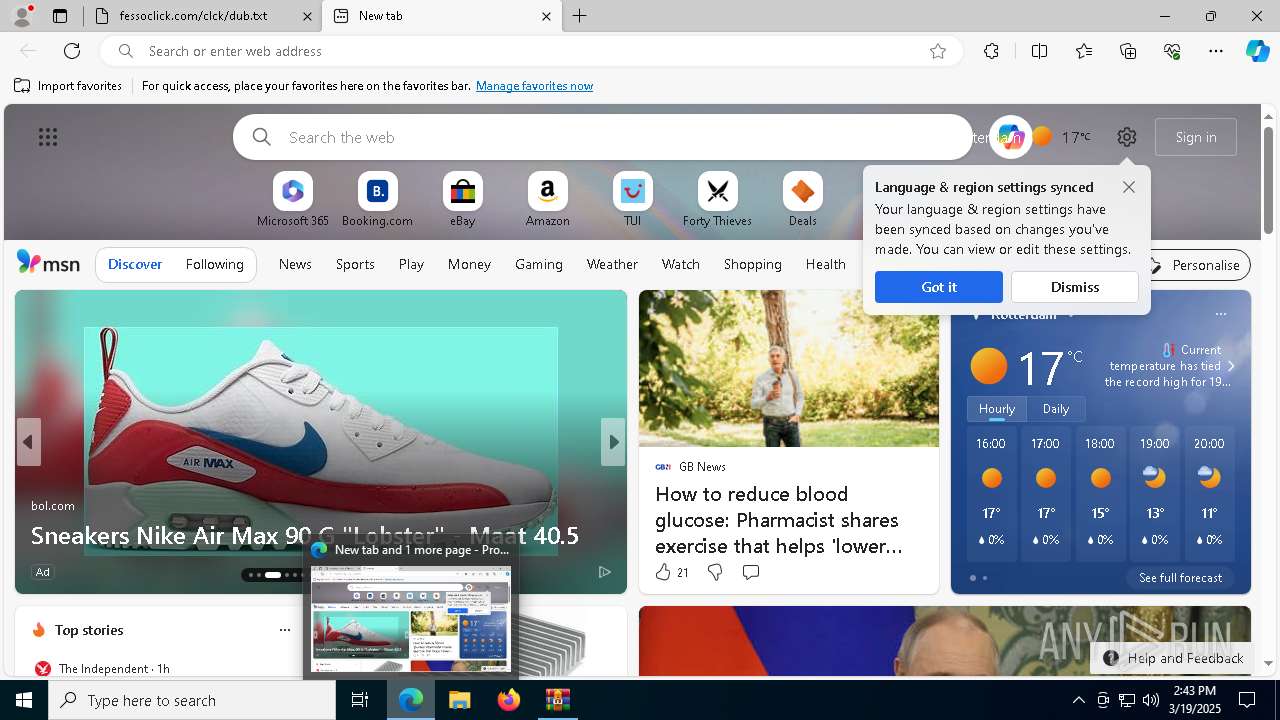Image resolution: width=1280 pixels, height=720 pixels.
Task: Open Windows Start menu
Action: pos(24,700)
